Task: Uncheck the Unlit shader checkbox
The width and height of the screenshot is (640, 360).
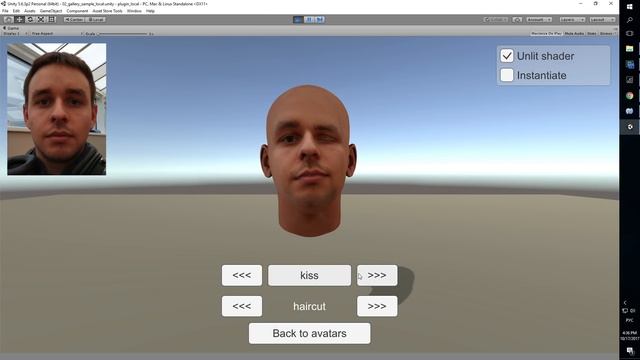Action: pyautogui.click(x=507, y=56)
